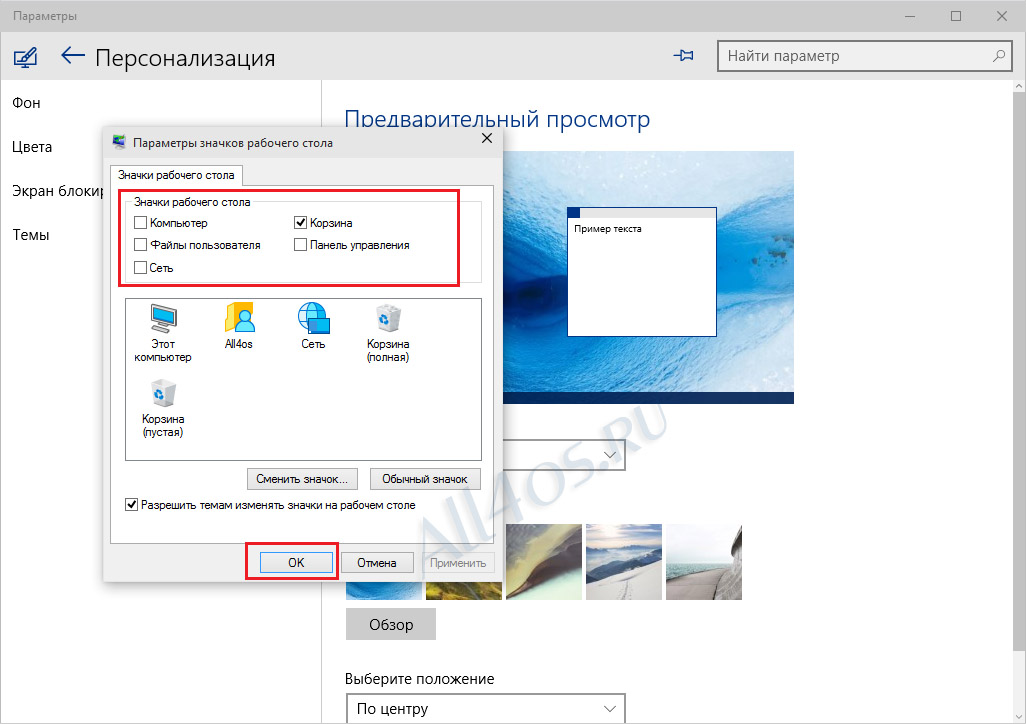Click the Найти параметр search field

(864, 56)
